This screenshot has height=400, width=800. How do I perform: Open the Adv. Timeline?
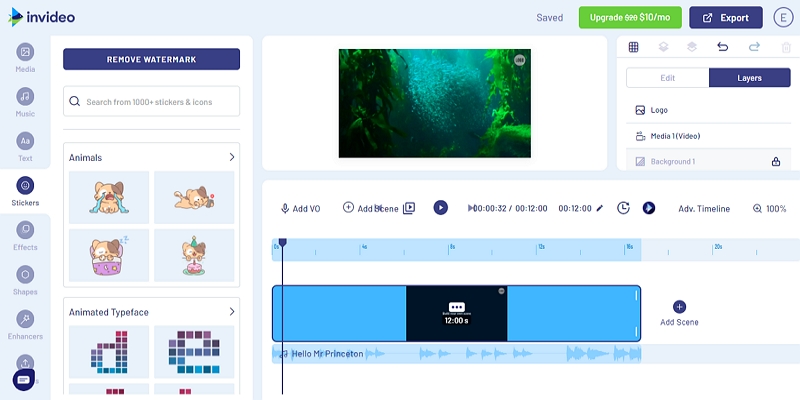[x=704, y=208]
